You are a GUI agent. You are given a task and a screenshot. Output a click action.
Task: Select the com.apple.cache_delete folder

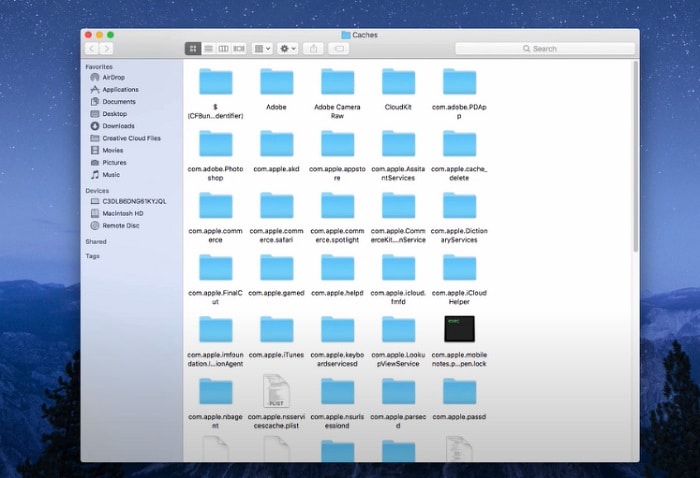click(459, 144)
